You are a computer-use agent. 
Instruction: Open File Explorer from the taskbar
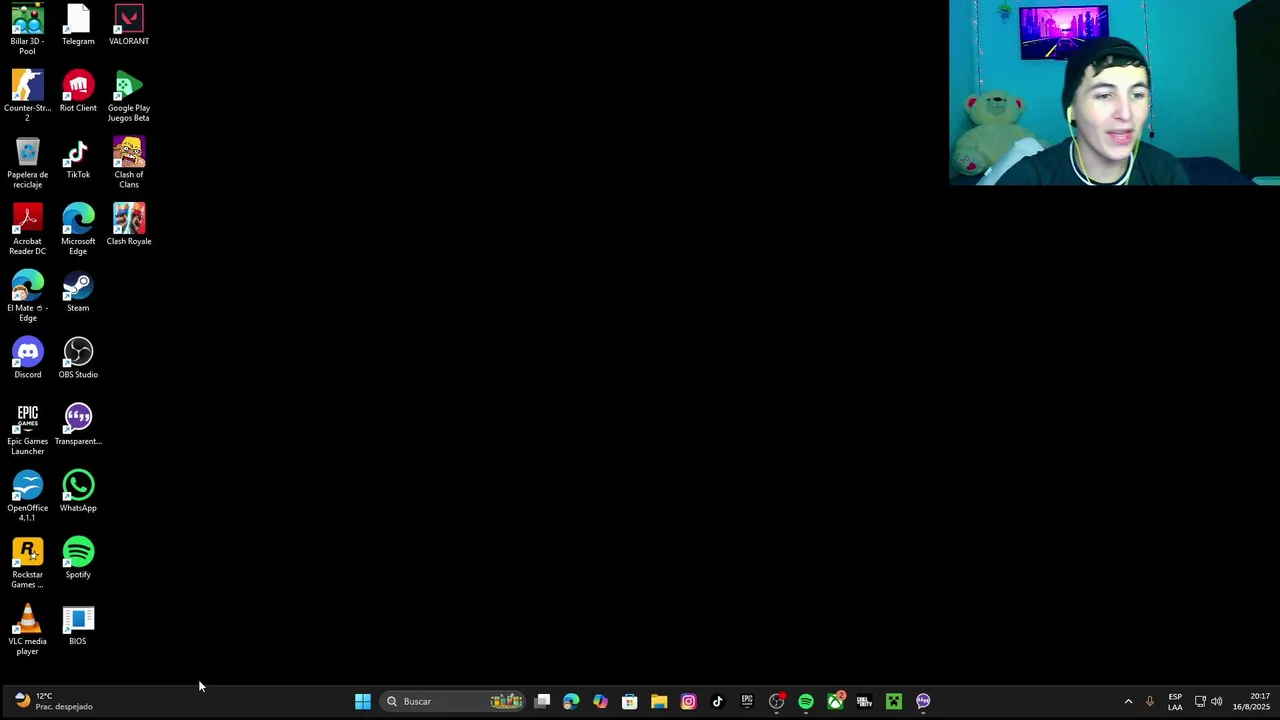[659, 702]
